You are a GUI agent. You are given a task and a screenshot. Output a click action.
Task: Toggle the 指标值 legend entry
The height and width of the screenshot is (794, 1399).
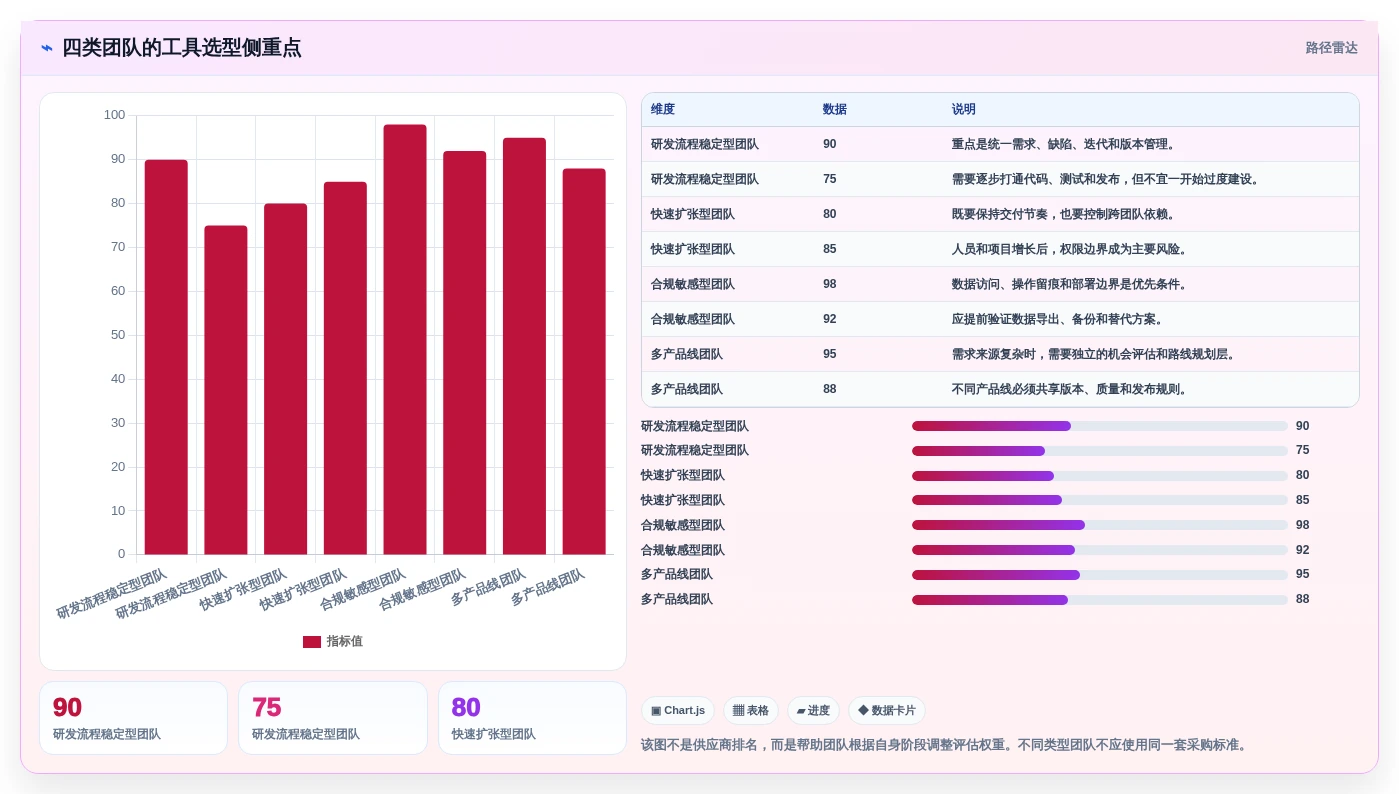pyautogui.click(x=333, y=641)
